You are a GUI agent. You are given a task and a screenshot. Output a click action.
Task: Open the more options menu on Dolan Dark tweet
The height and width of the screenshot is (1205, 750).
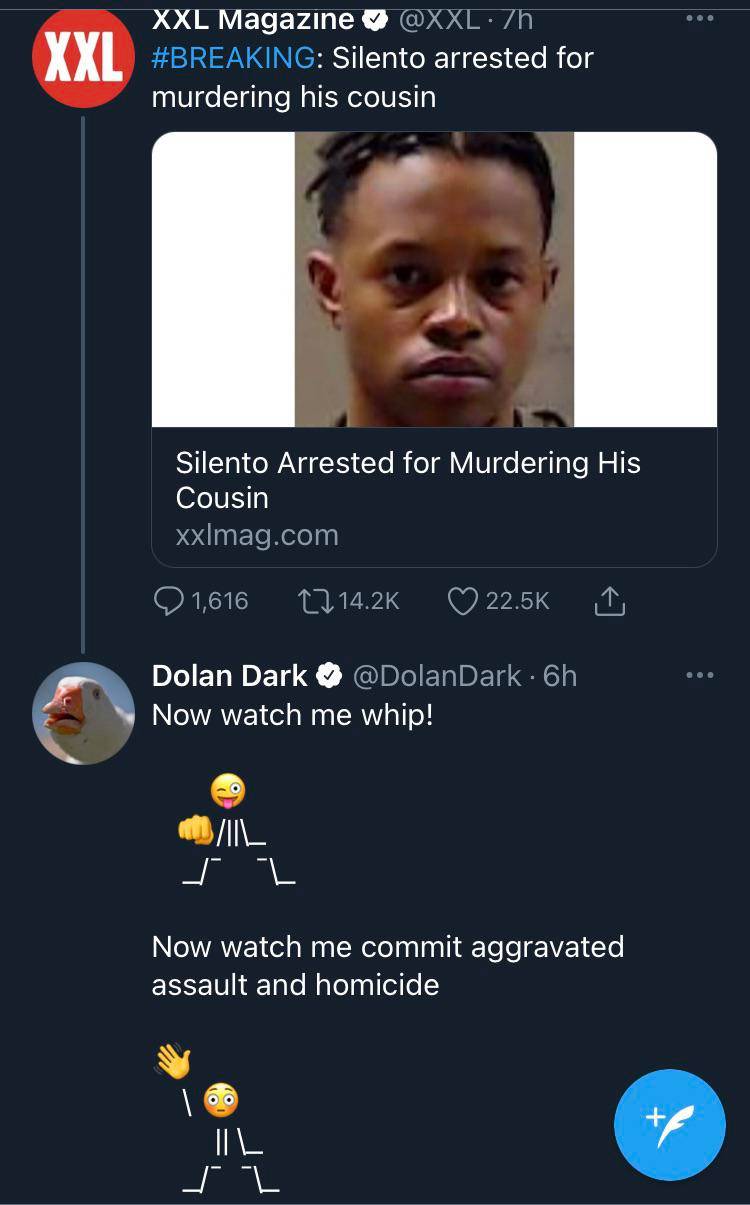pos(699,676)
